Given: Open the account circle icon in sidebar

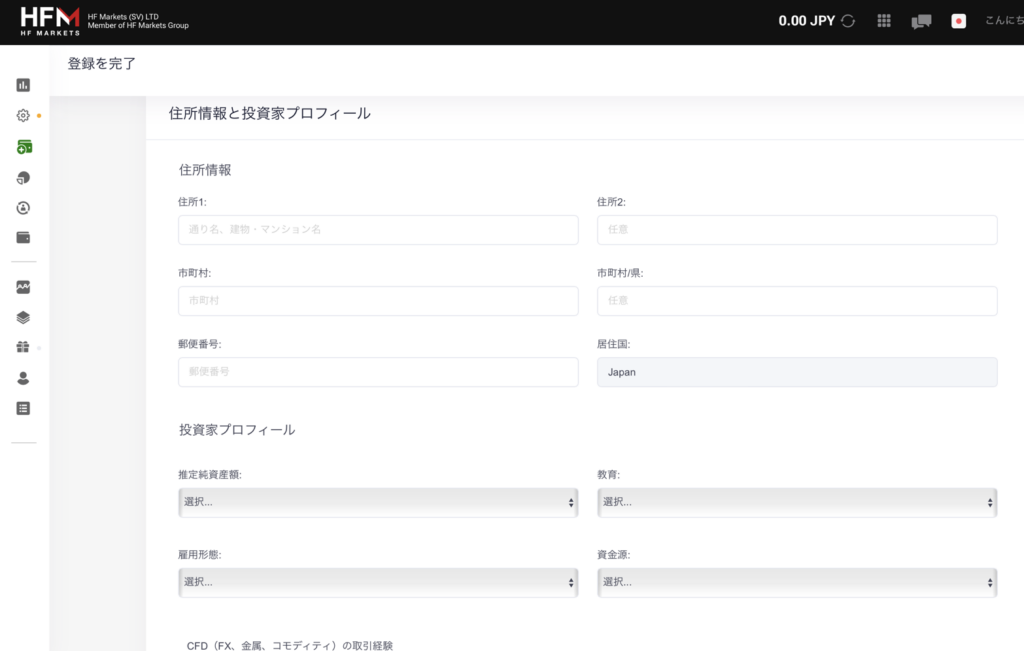Looking at the screenshot, I should click(x=23, y=208).
